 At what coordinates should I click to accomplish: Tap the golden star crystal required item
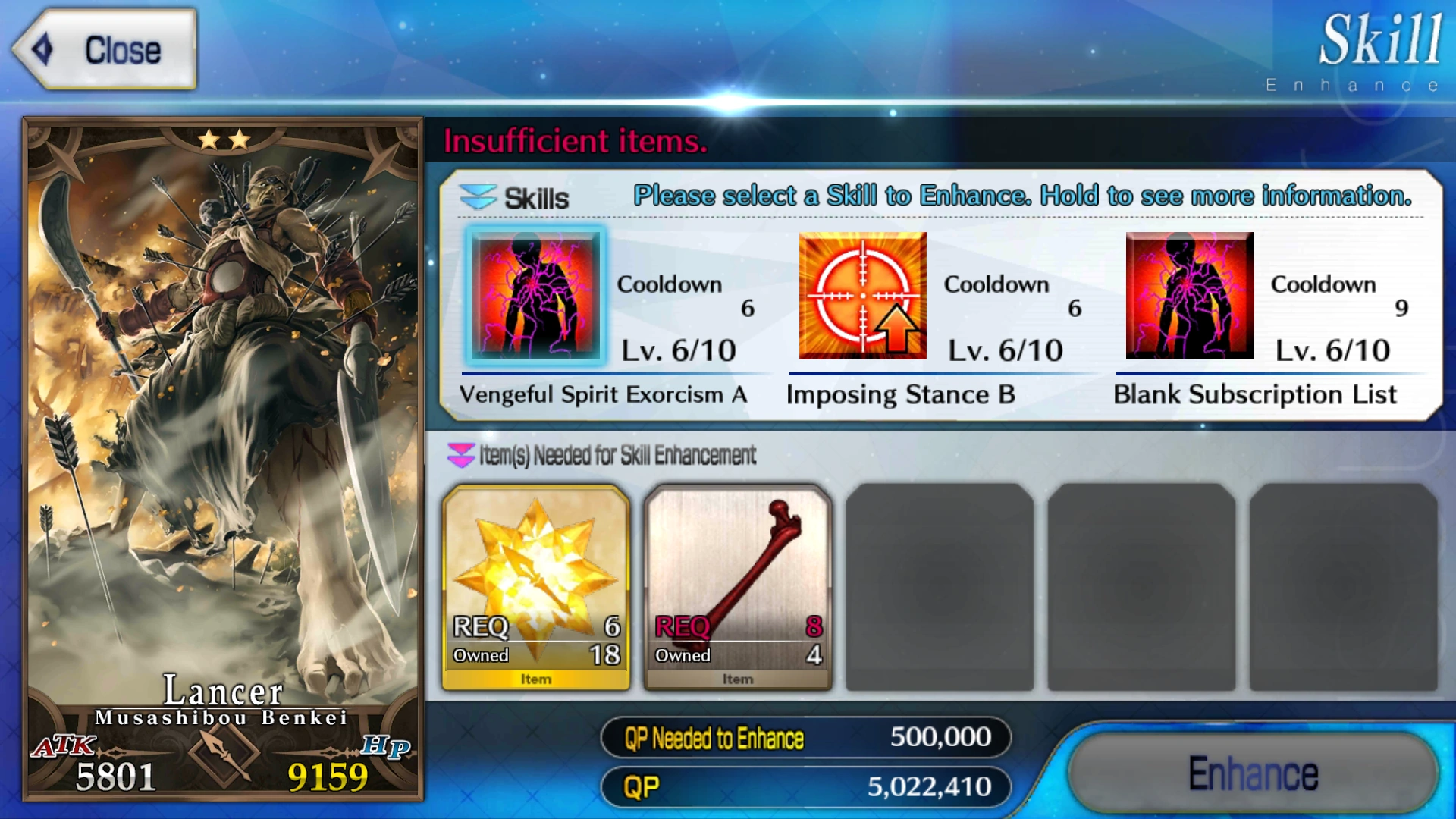(x=536, y=588)
